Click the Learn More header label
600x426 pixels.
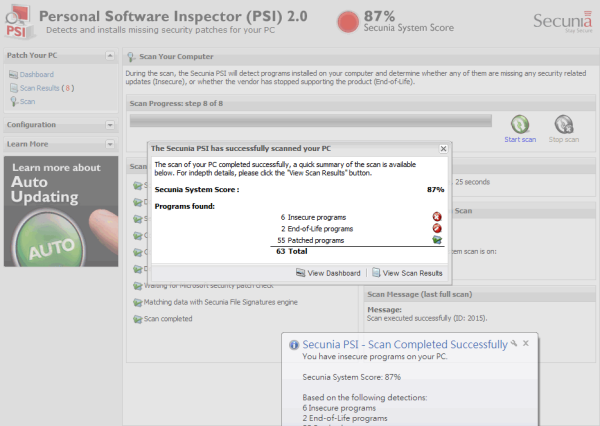coord(28,144)
